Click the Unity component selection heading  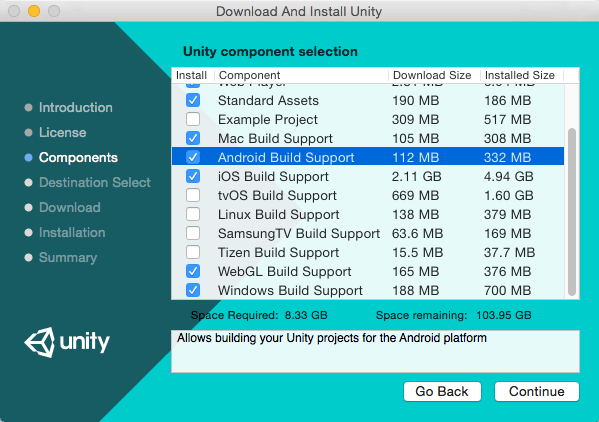pyautogui.click(x=270, y=52)
